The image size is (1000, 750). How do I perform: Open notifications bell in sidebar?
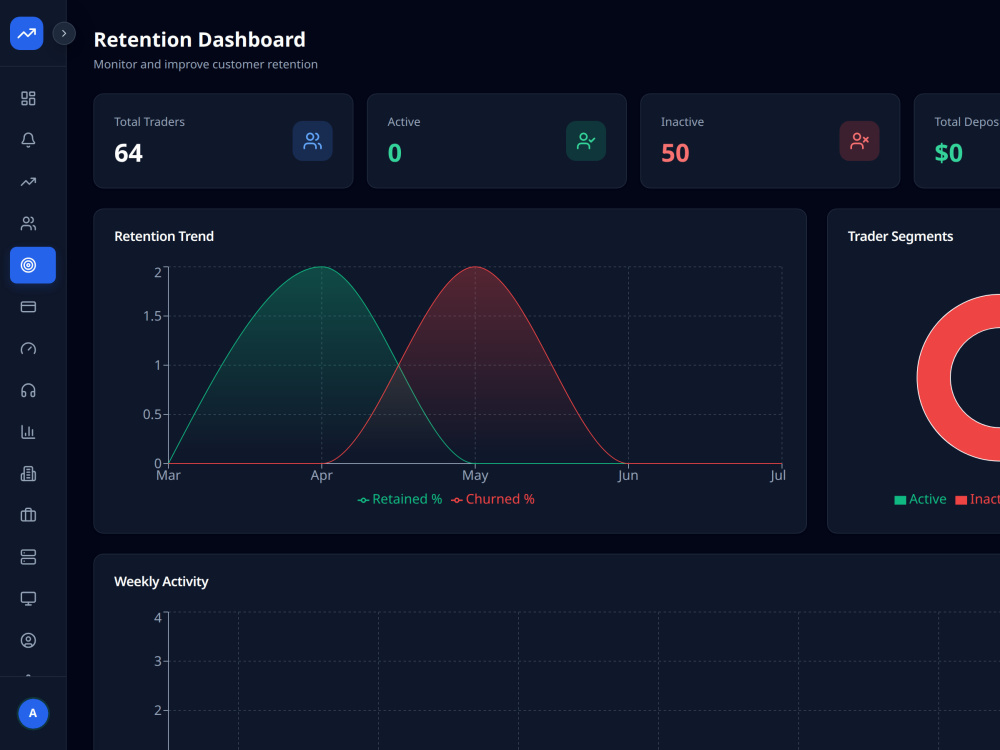click(x=28, y=140)
